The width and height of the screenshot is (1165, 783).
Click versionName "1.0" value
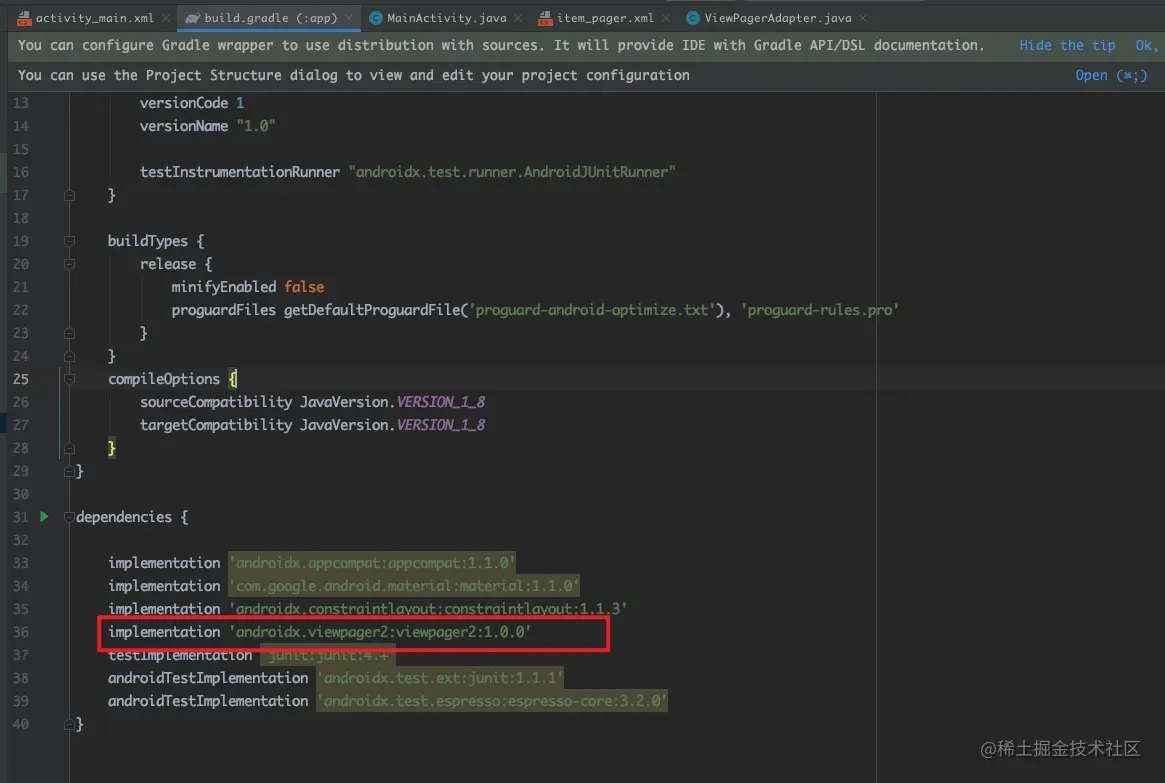[x=256, y=126]
